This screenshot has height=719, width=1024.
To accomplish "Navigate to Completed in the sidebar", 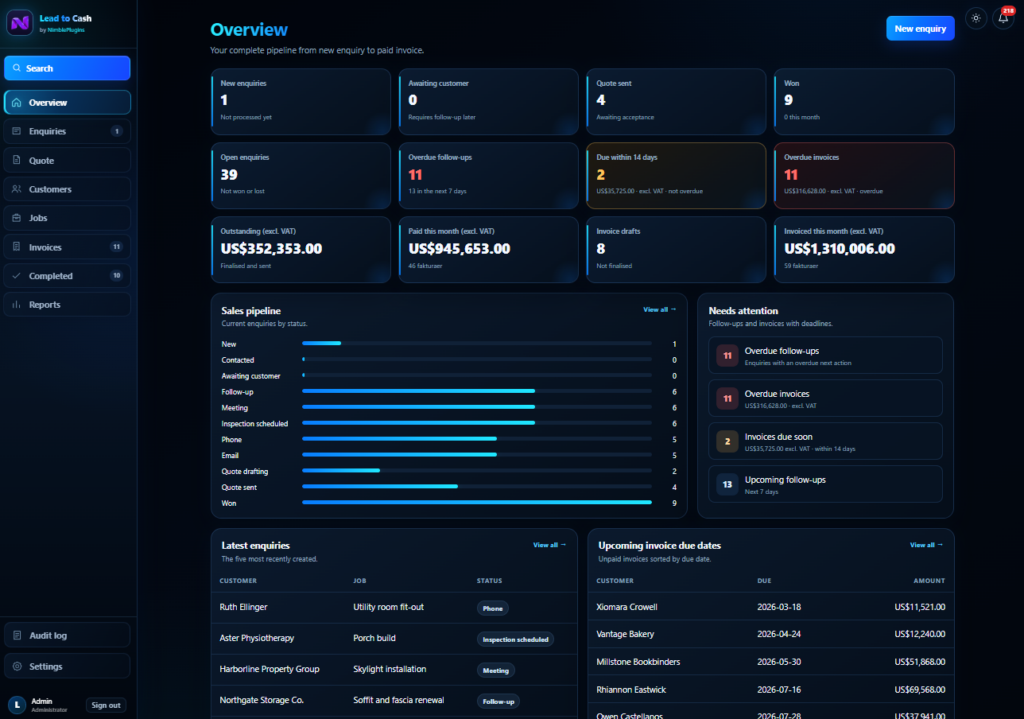I will coord(67,276).
